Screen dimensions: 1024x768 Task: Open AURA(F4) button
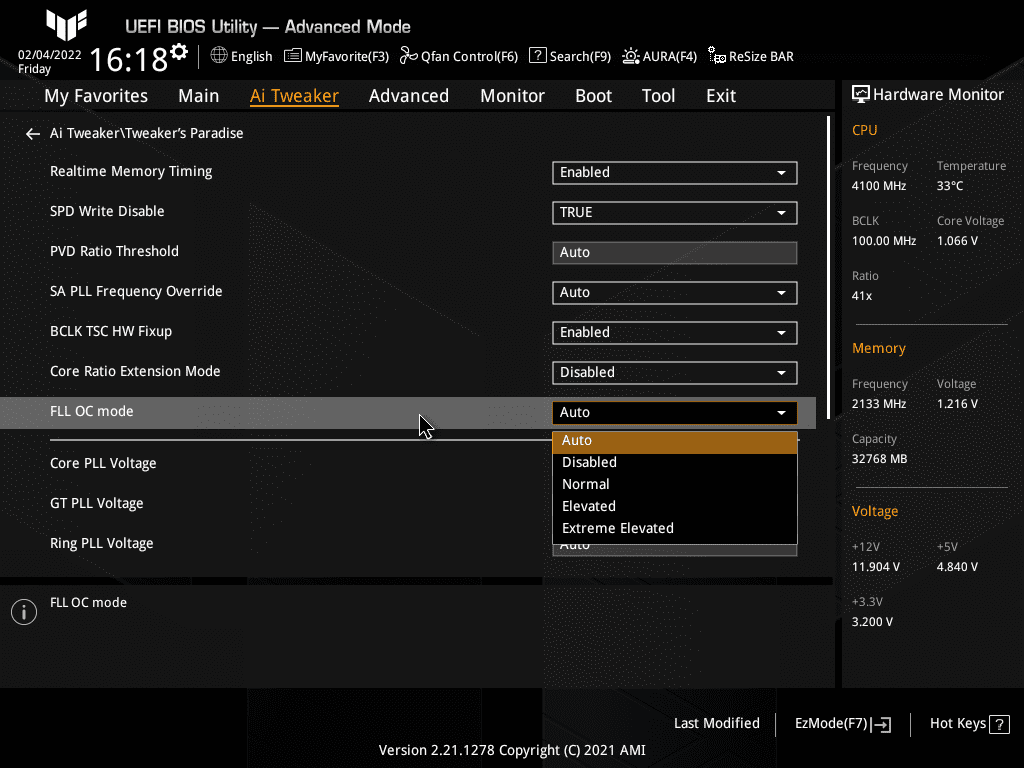click(x=660, y=56)
